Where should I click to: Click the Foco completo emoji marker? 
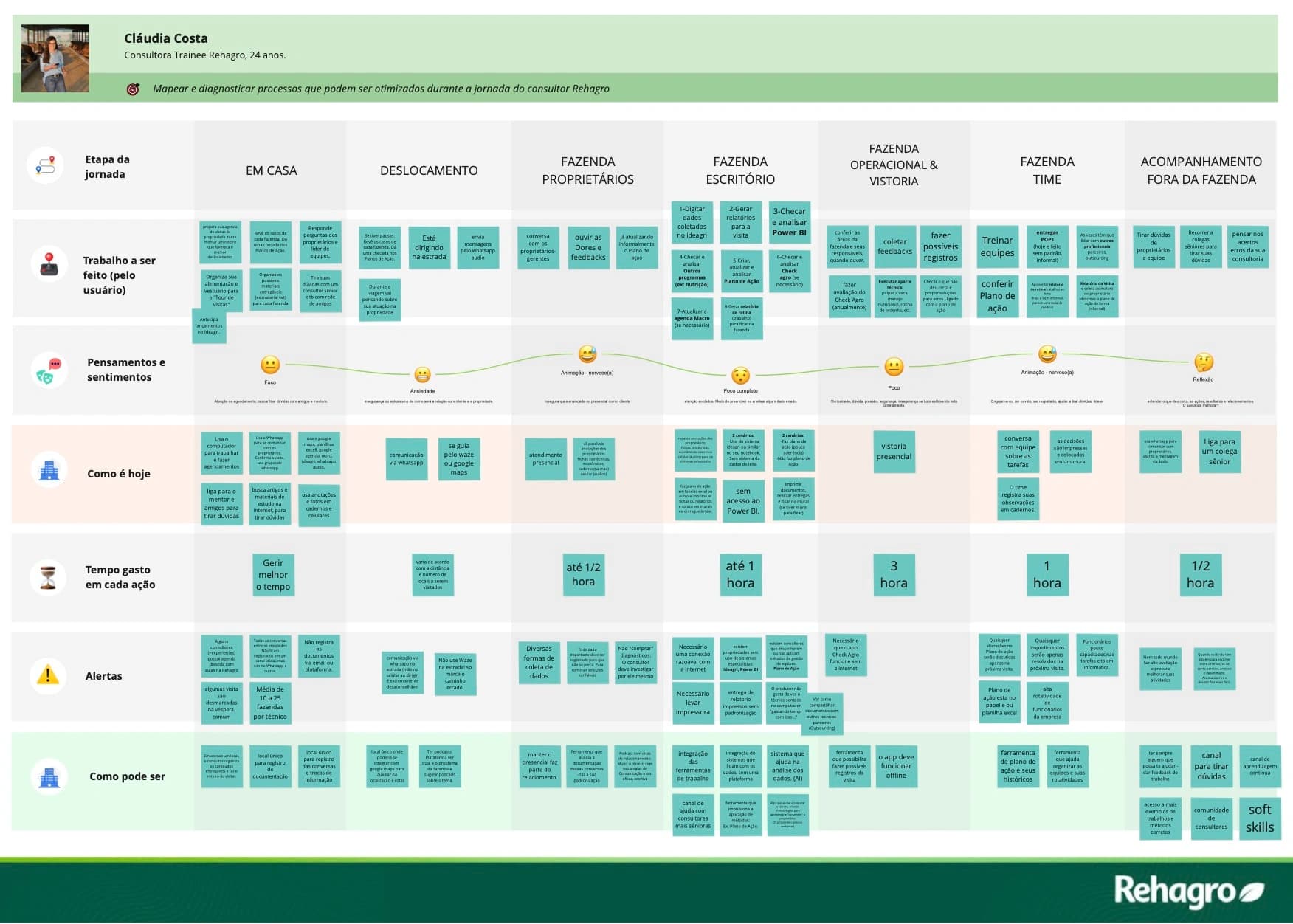coord(740,375)
